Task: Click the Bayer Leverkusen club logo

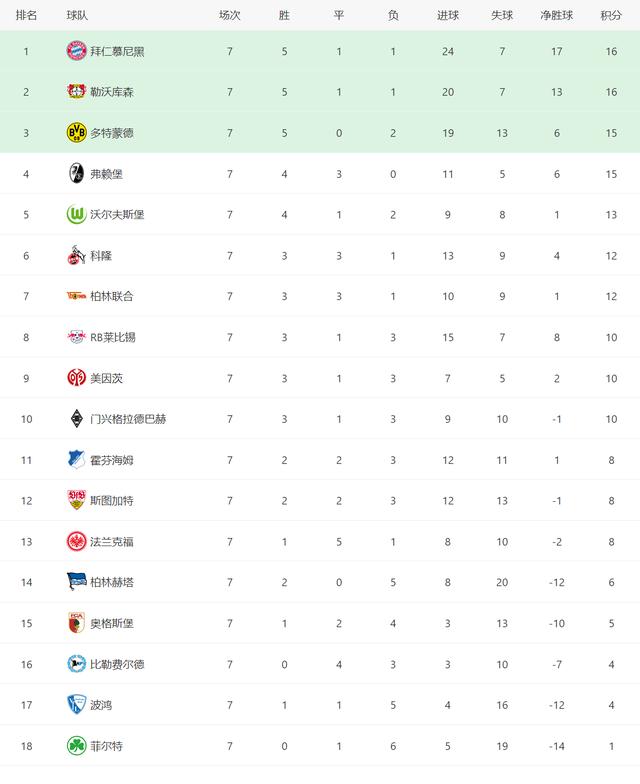Action: pyautogui.click(x=76, y=92)
